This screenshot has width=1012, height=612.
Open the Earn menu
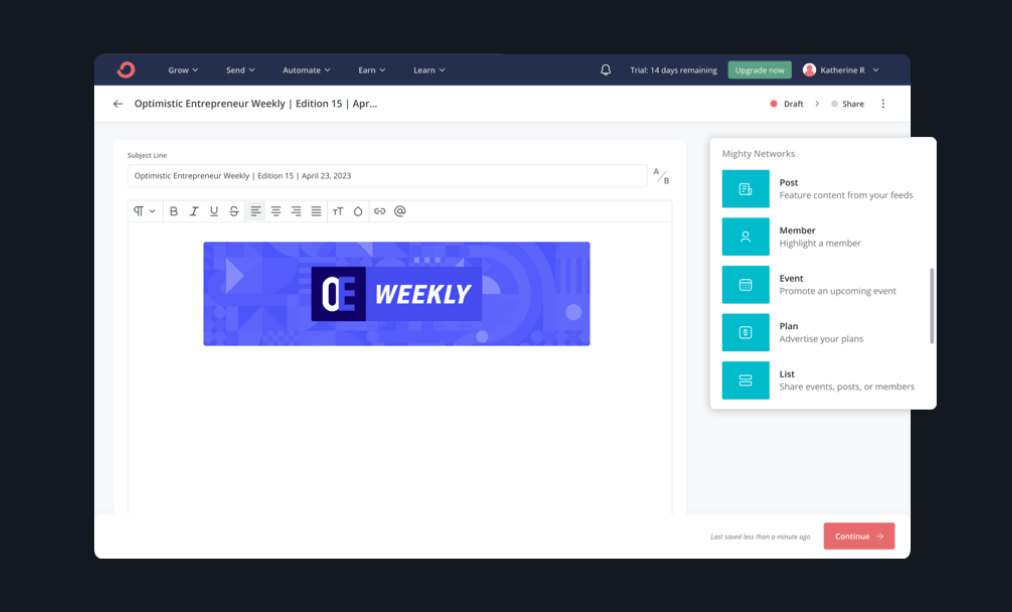click(x=371, y=70)
